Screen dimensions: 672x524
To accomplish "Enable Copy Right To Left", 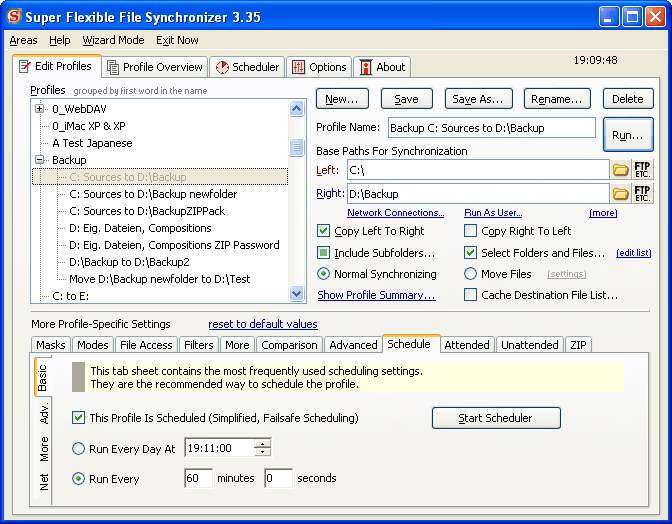I will point(470,231).
